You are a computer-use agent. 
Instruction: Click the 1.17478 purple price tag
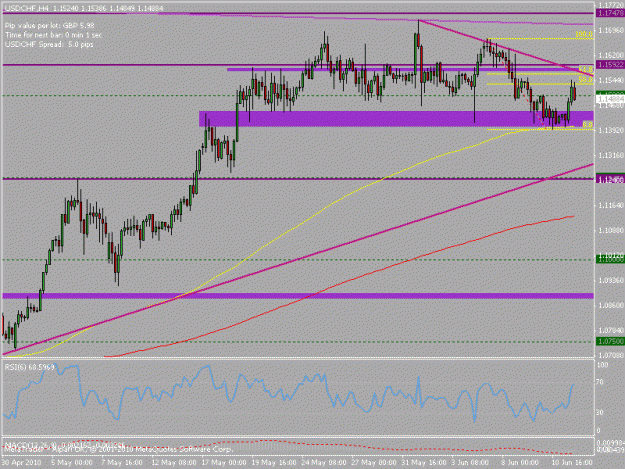[610, 13]
